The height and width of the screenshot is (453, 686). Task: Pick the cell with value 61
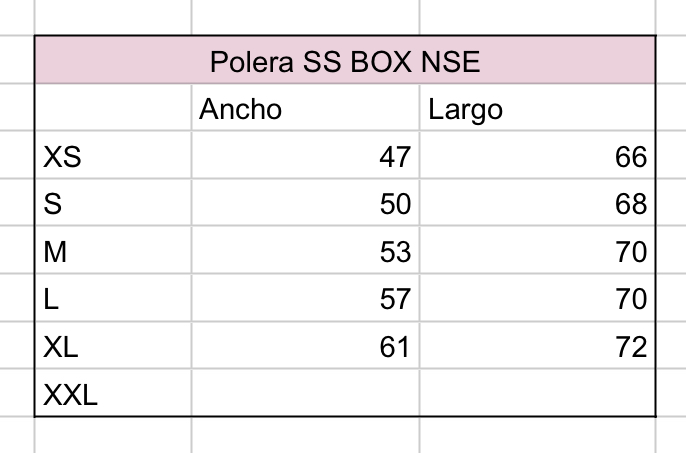(x=305, y=347)
